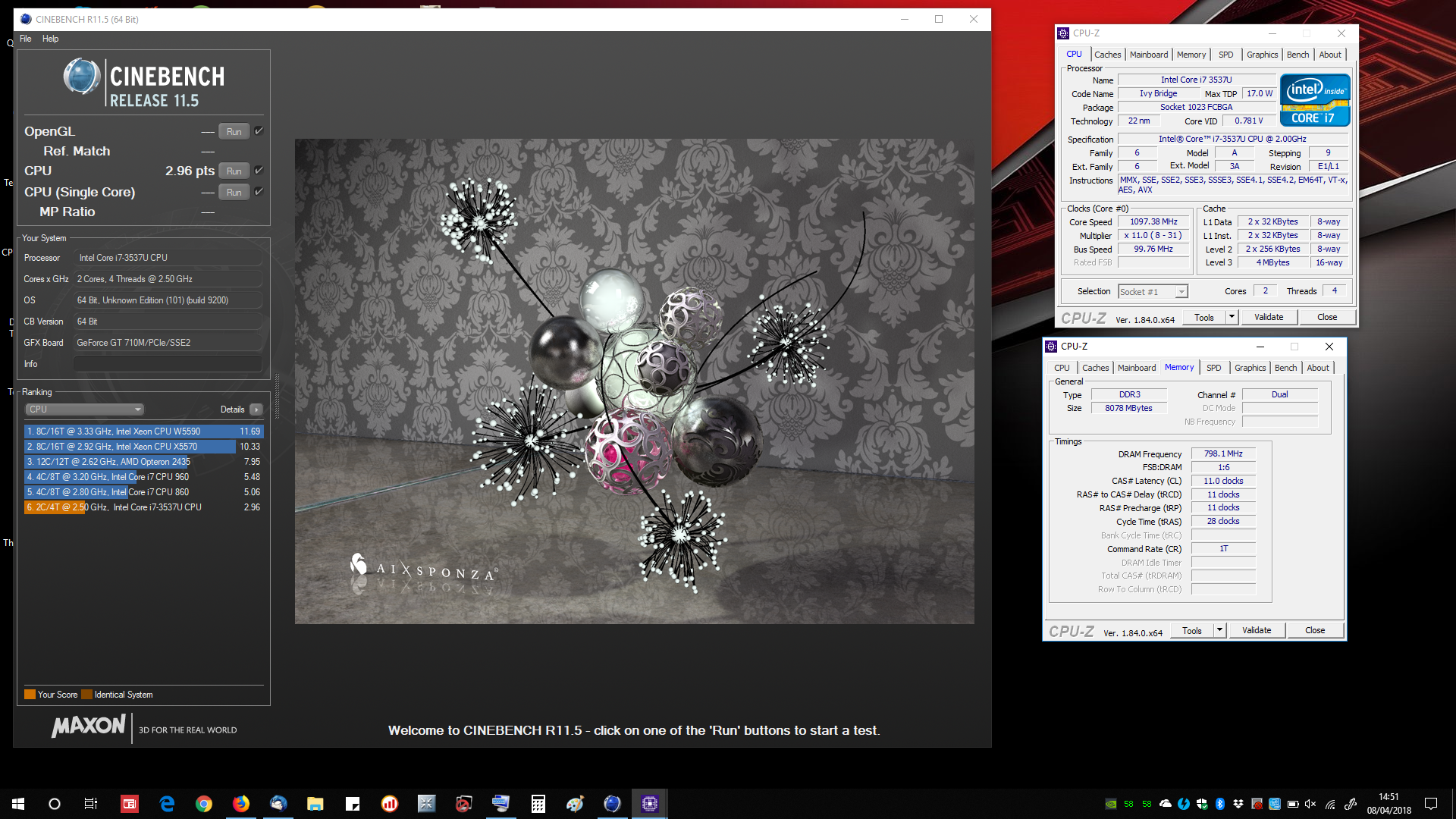
Task: Open NVIDIA tray icon
Action: tap(1111, 804)
